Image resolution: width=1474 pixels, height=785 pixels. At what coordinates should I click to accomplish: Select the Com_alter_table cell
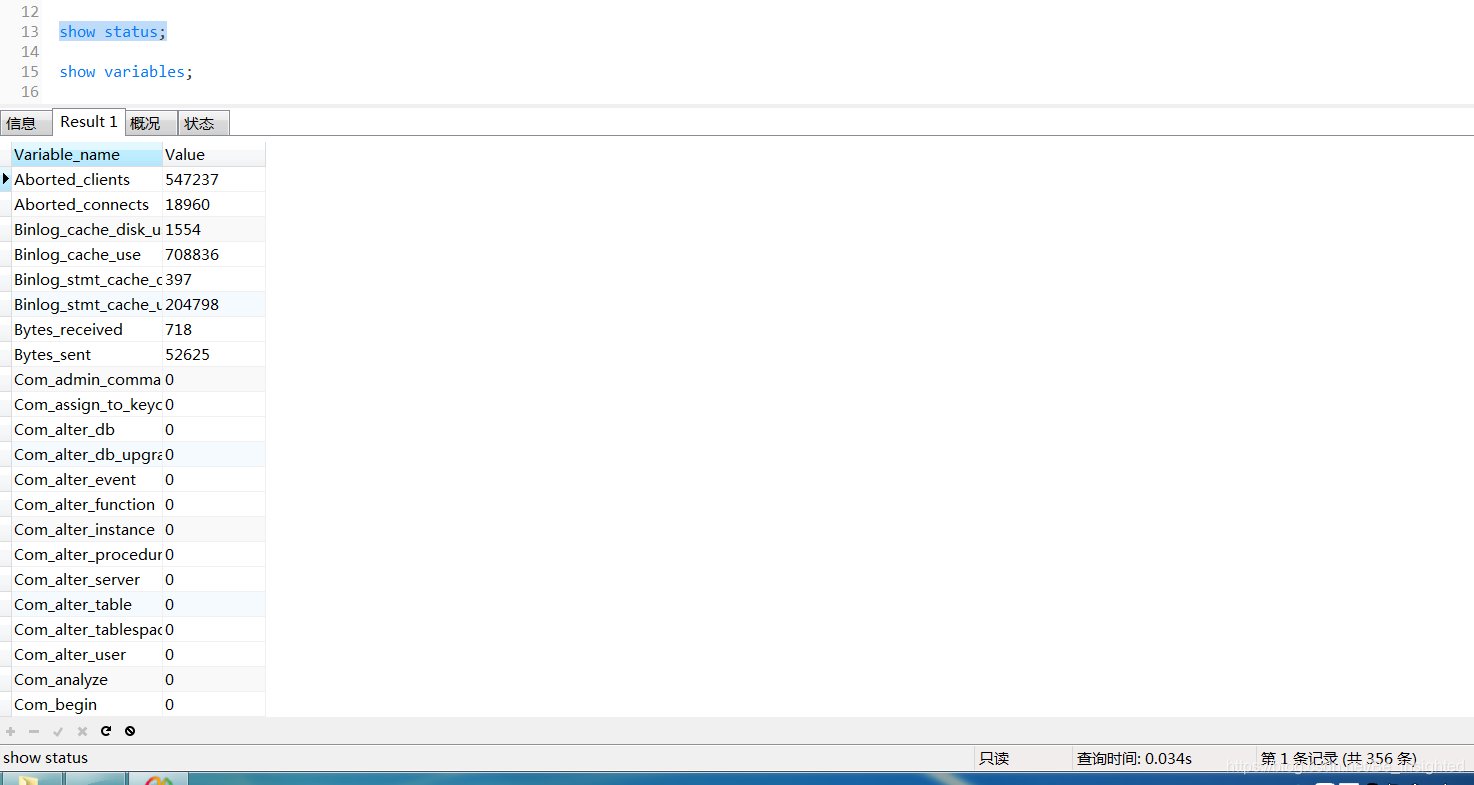[87, 604]
